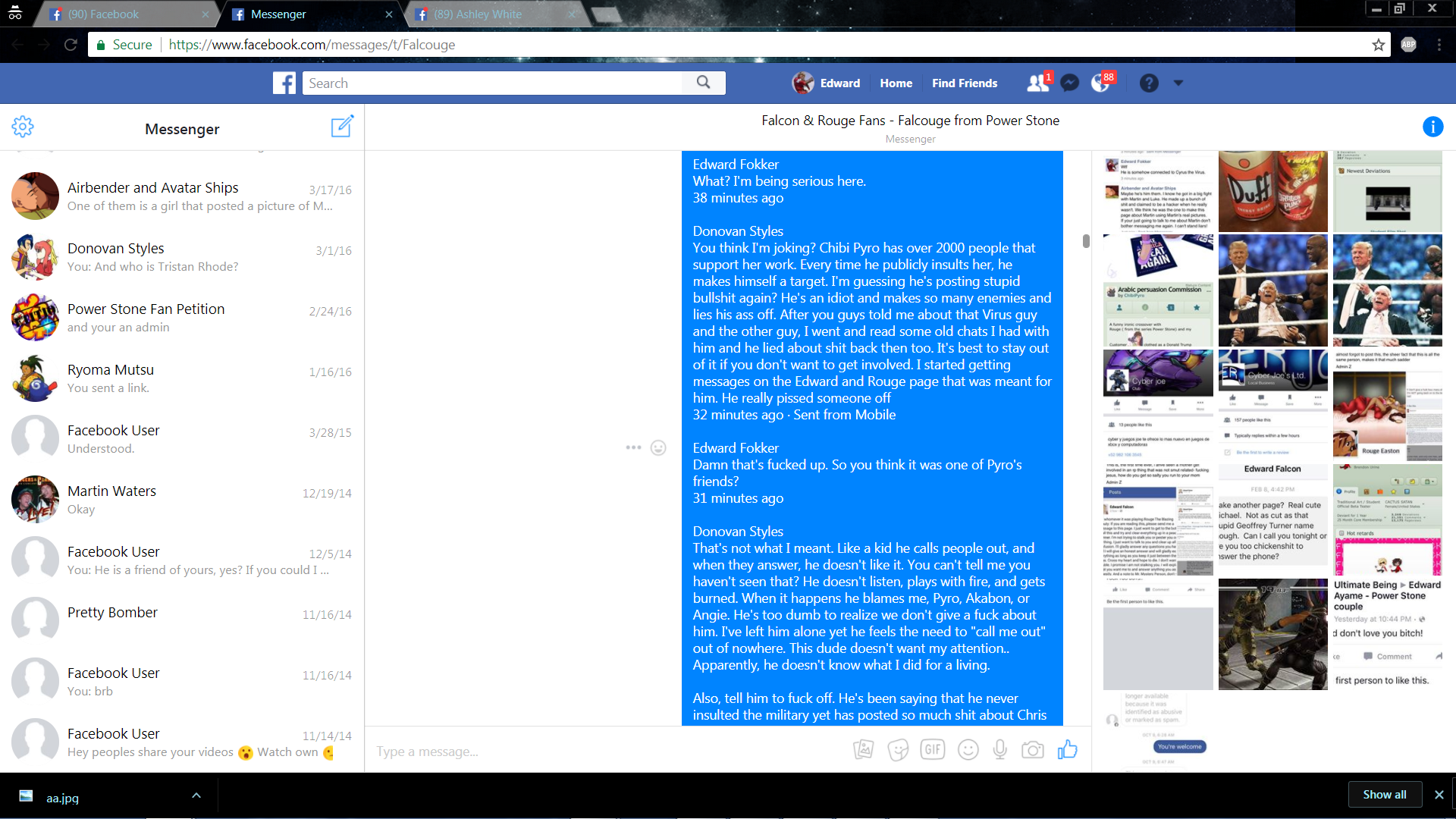Attach a photo or file icon
The image size is (1456, 819).
(x=863, y=750)
